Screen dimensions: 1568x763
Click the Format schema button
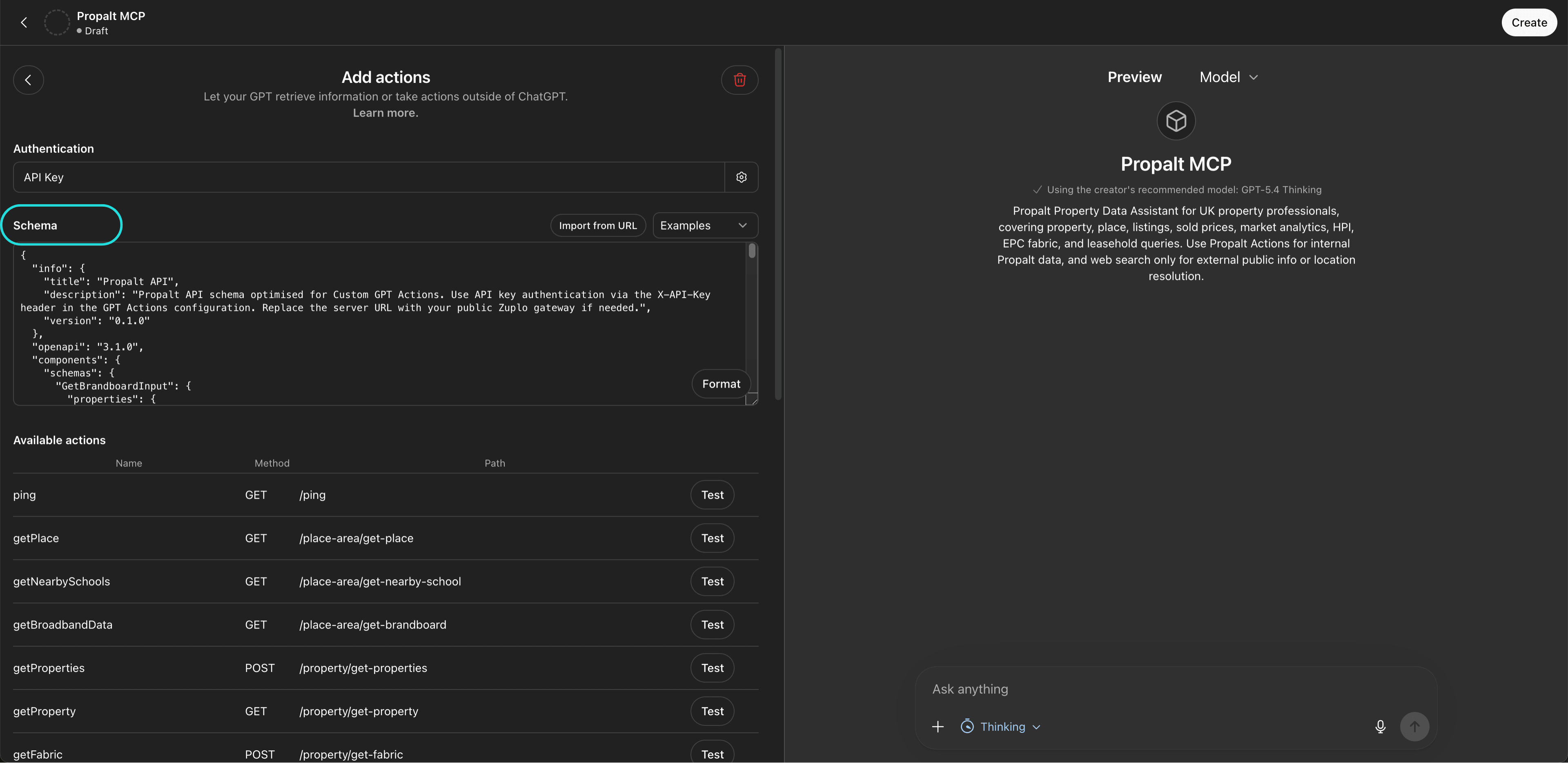click(x=721, y=384)
